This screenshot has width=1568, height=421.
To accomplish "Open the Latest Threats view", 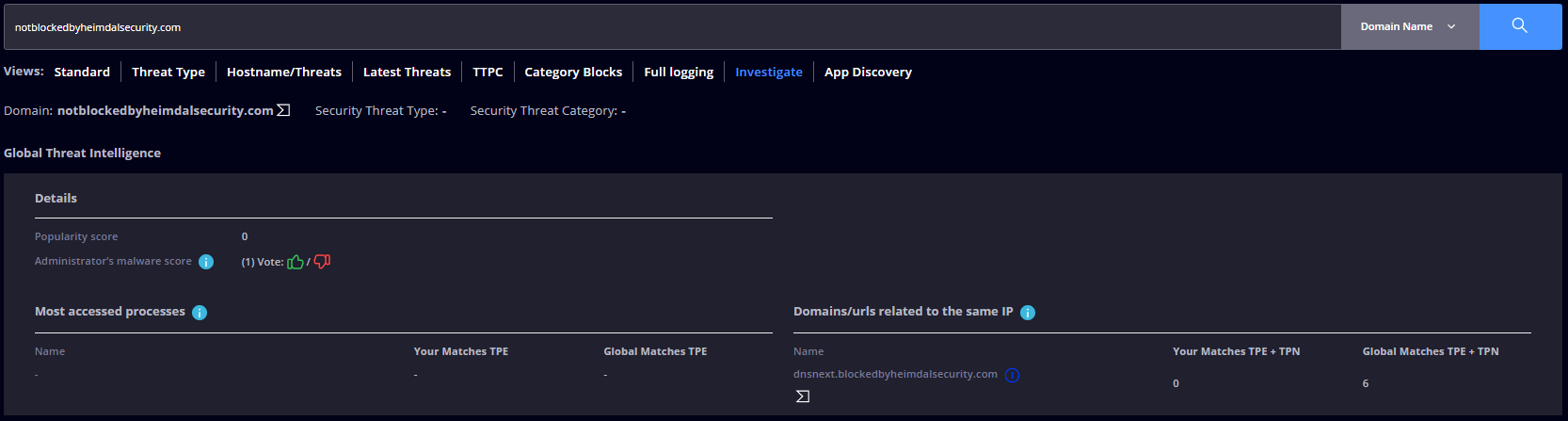I will [x=407, y=72].
